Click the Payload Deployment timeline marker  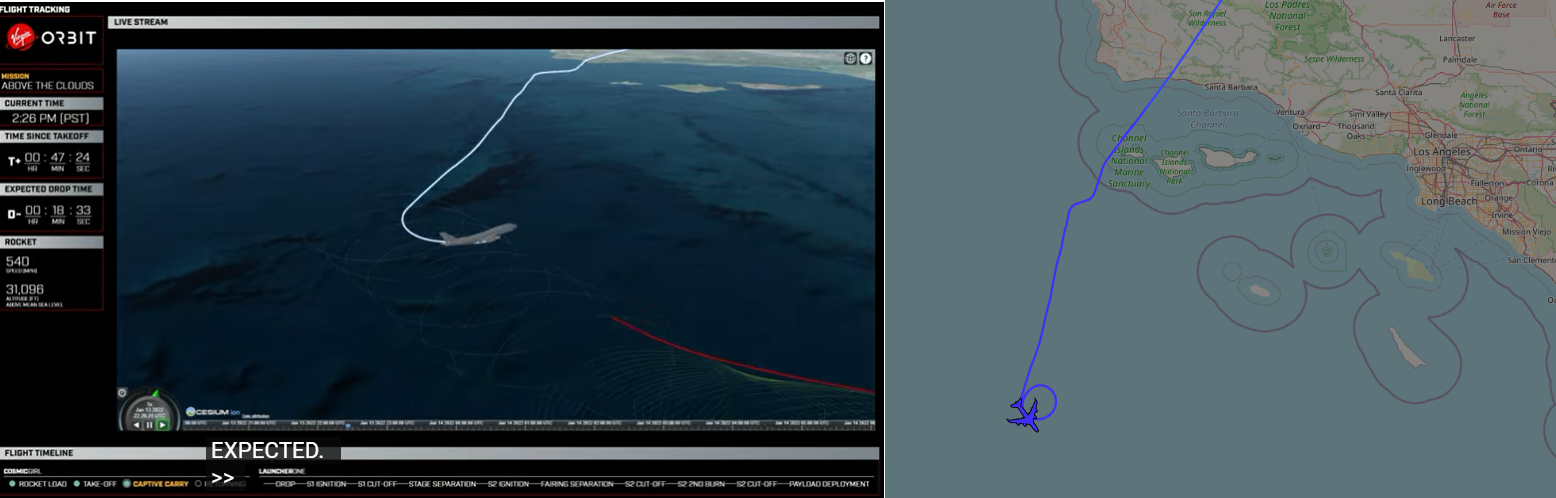(x=829, y=484)
